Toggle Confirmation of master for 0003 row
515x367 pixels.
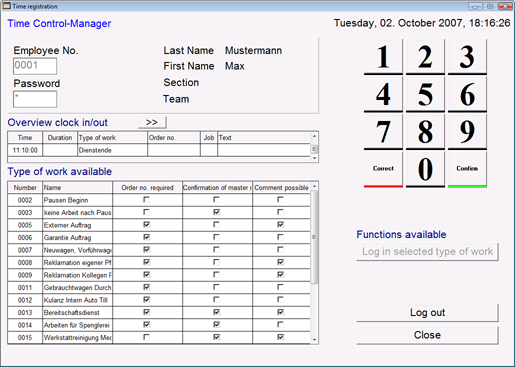pyautogui.click(x=217, y=212)
